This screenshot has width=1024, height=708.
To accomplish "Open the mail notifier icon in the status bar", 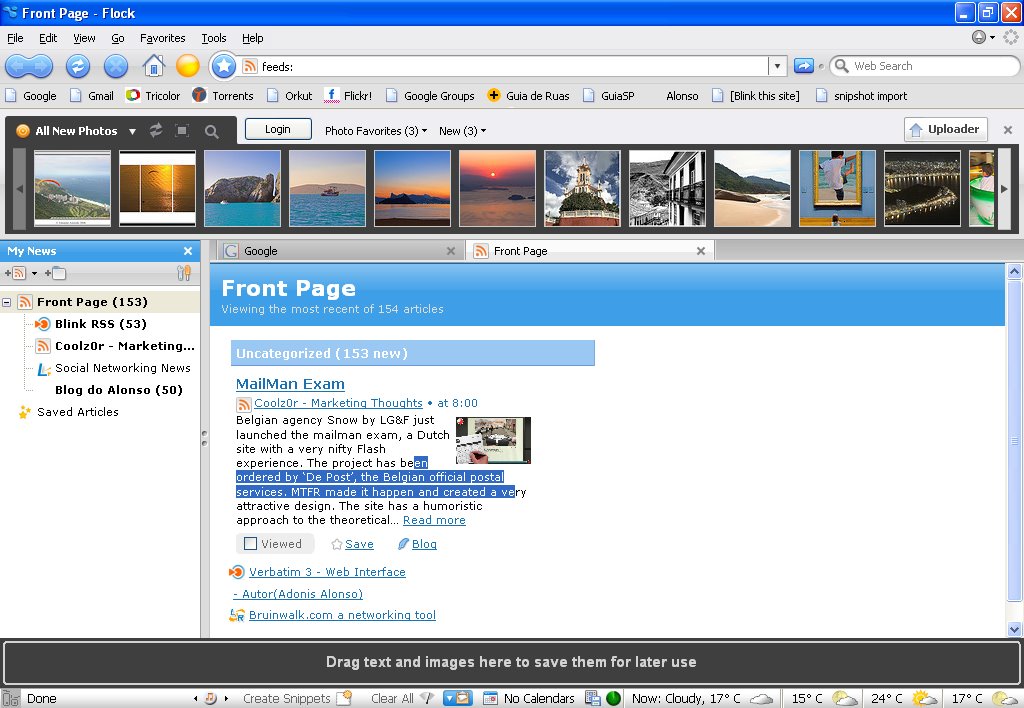I will 458,698.
